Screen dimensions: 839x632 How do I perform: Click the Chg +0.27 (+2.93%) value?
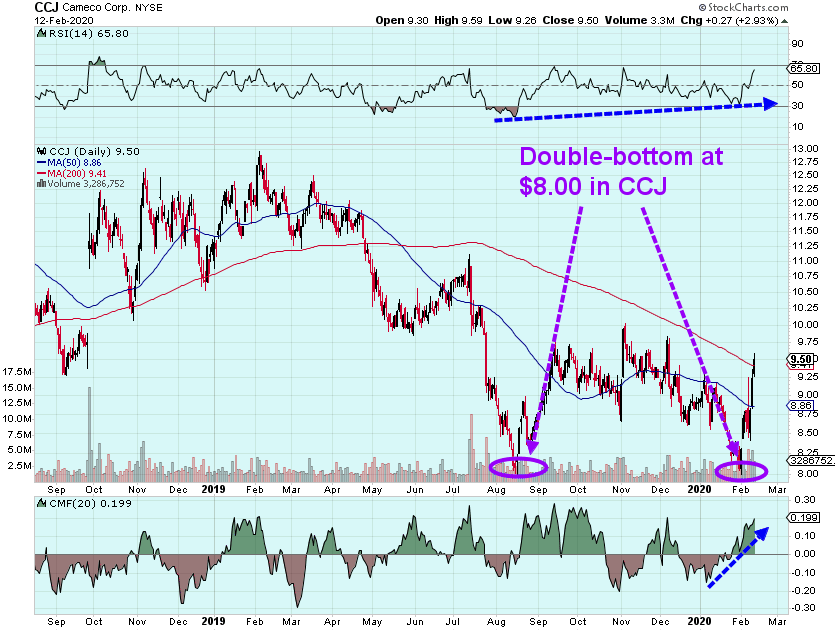(x=729, y=20)
